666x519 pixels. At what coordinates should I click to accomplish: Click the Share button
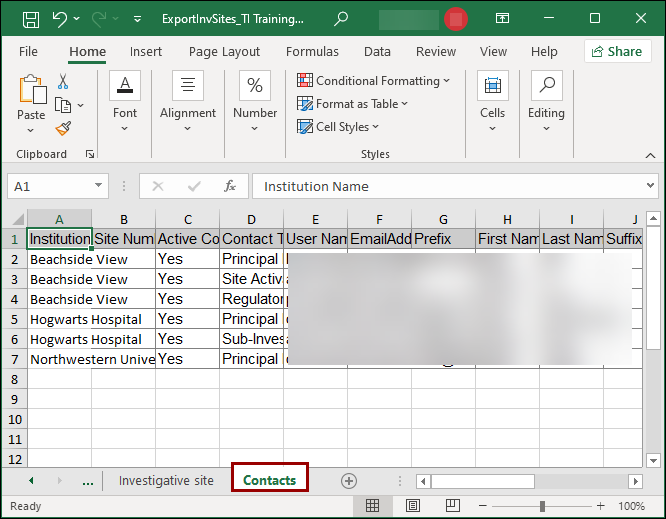(617, 52)
